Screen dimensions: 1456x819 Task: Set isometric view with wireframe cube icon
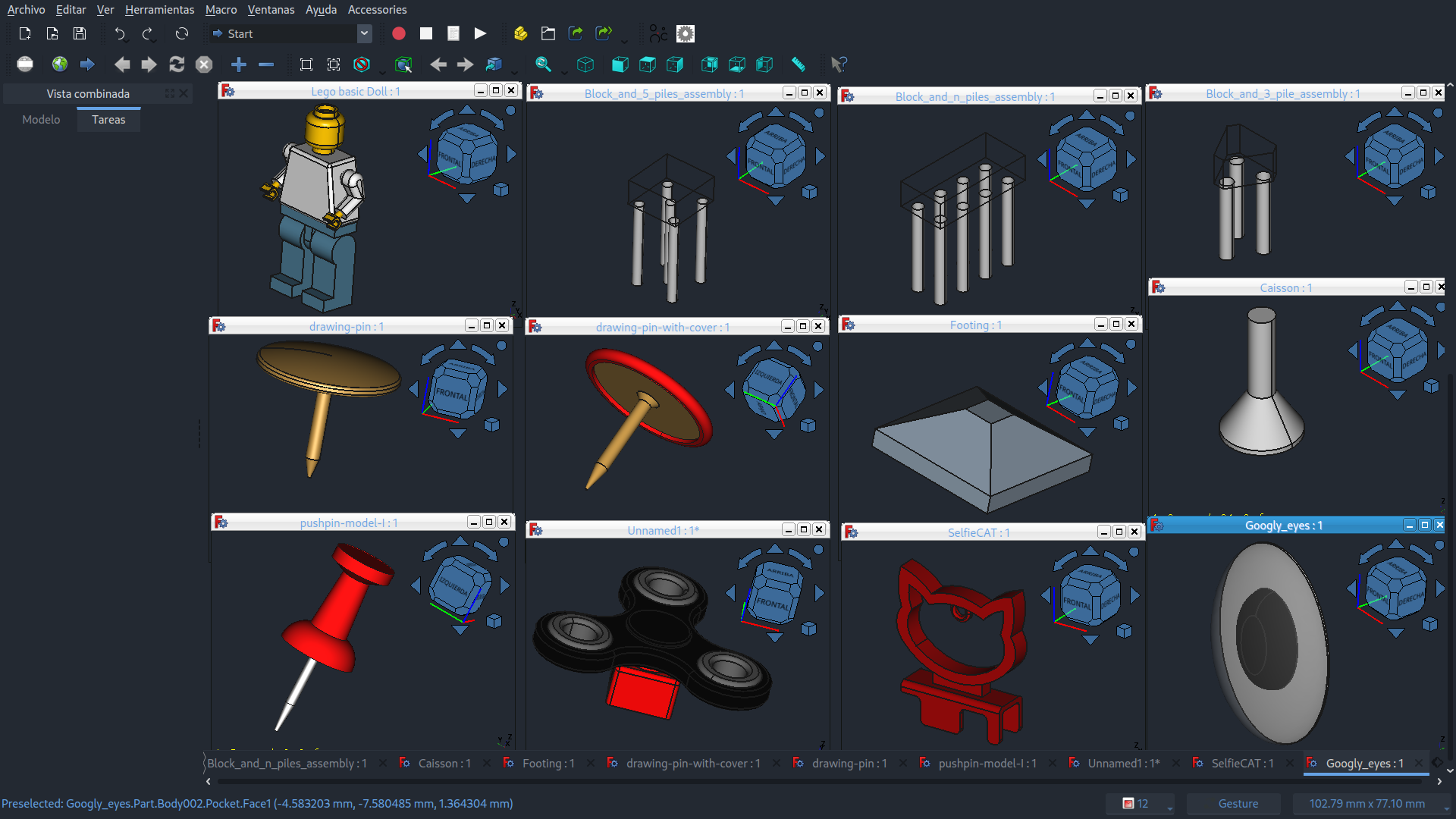coord(585,64)
